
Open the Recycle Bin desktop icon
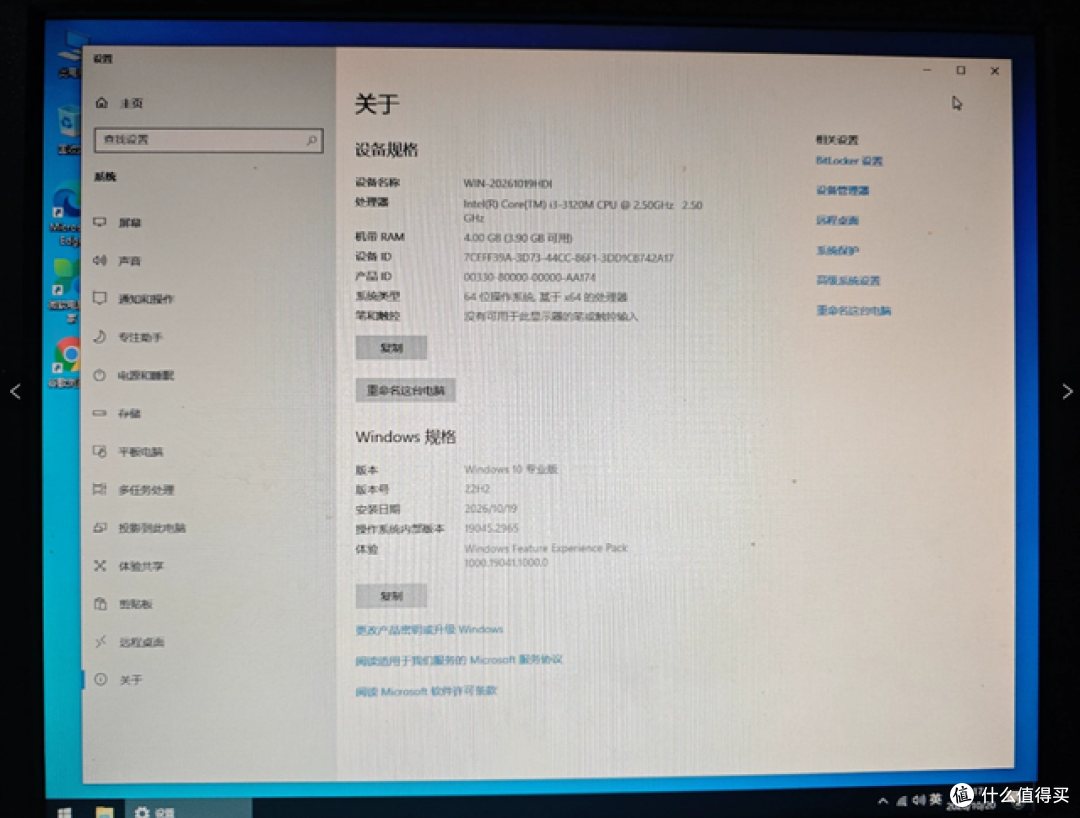68,129
